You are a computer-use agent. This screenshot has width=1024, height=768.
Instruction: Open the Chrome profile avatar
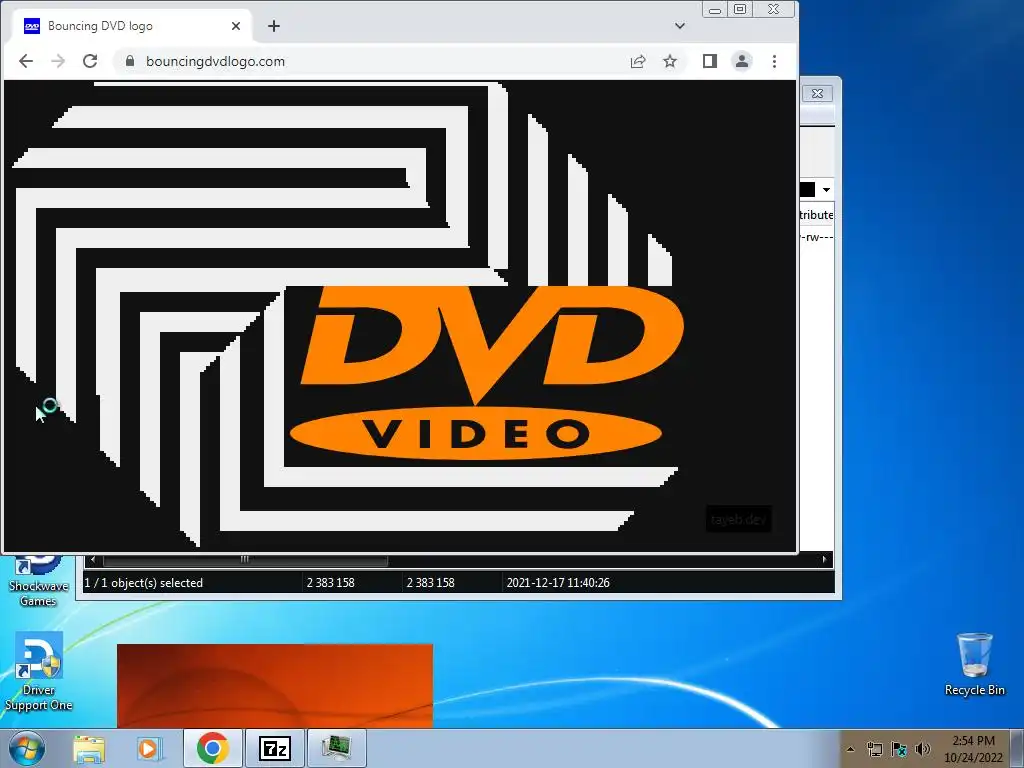[x=742, y=61]
